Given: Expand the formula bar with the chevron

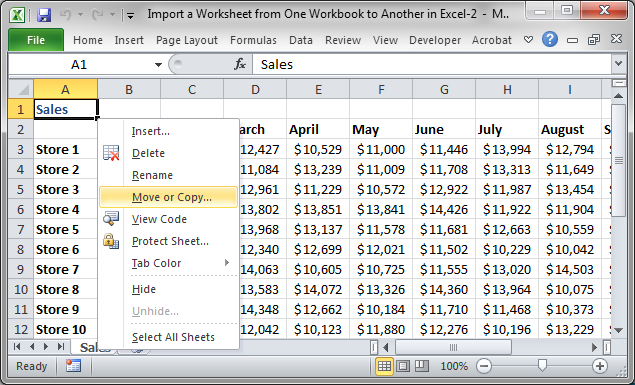Looking at the screenshot, I should coord(618,64).
